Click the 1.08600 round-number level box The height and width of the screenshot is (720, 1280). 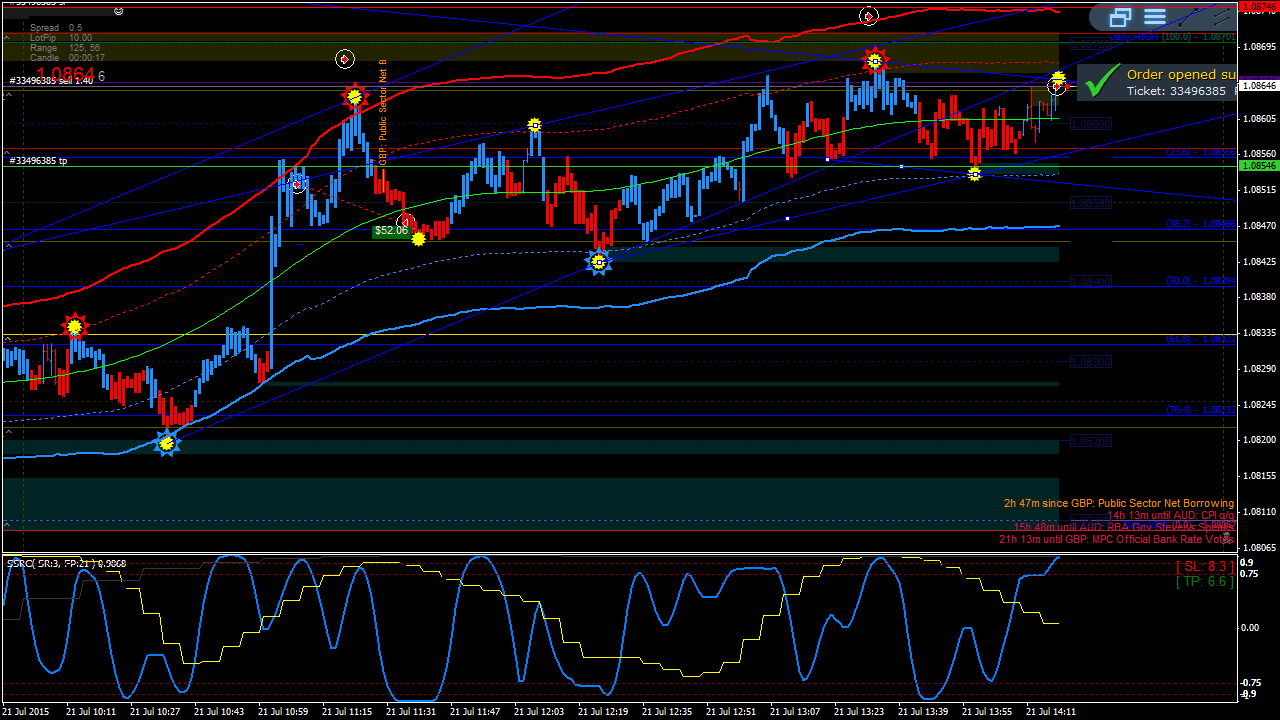(x=1090, y=124)
